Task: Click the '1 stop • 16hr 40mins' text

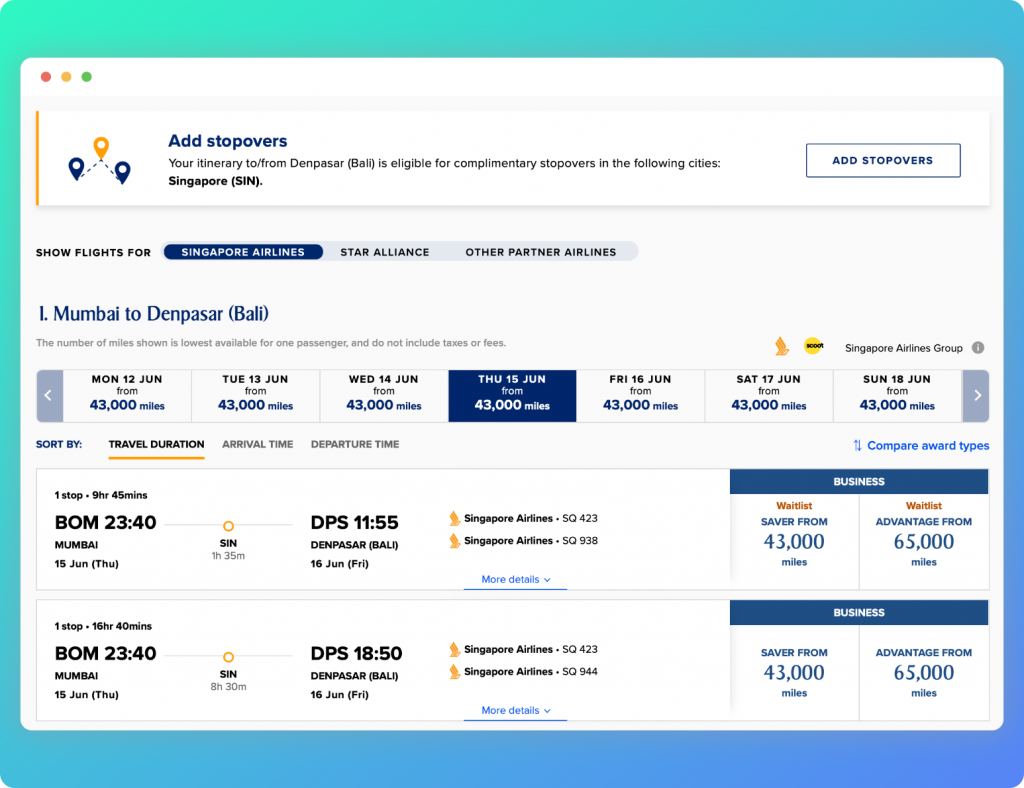Action: tap(103, 626)
